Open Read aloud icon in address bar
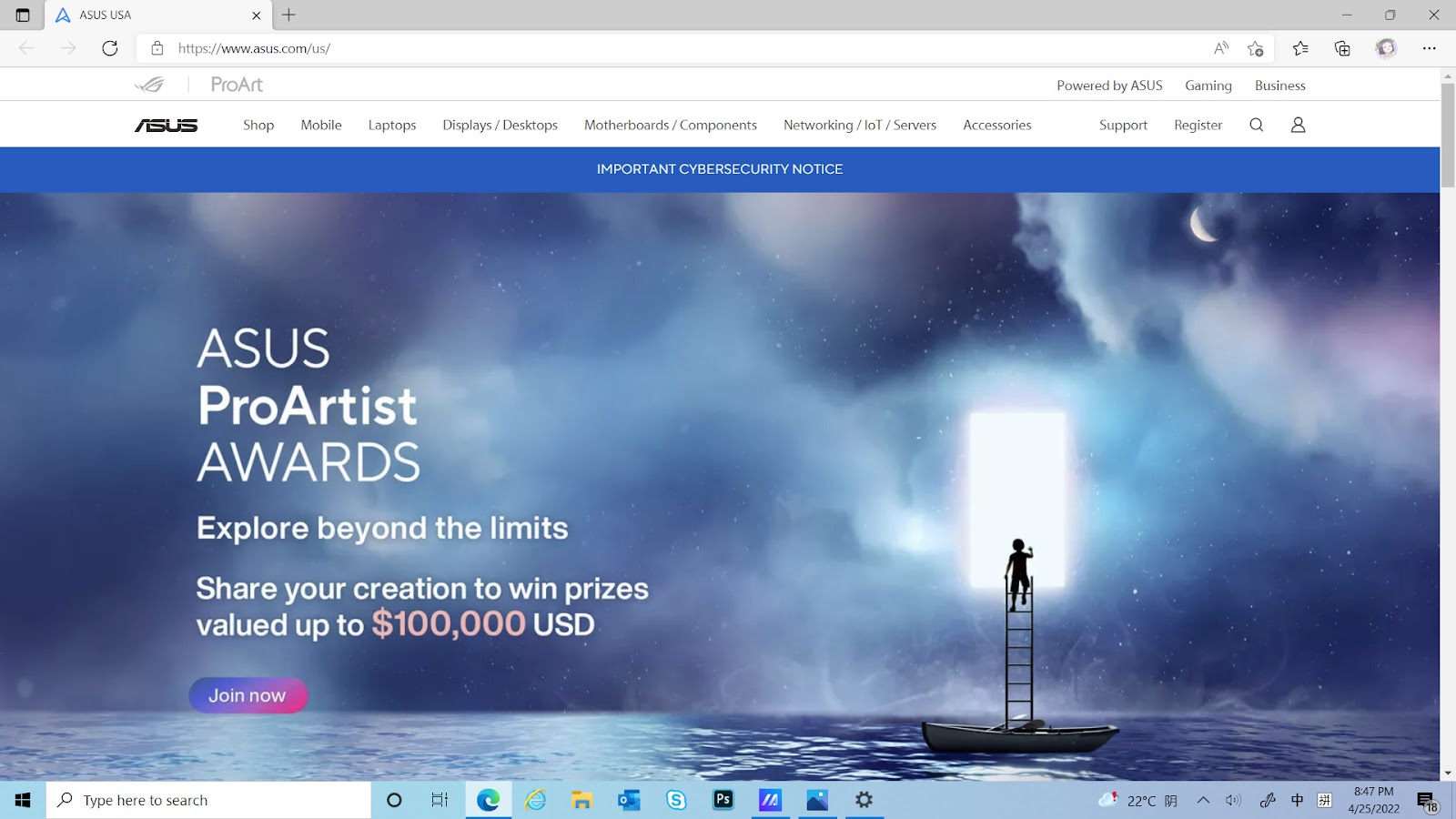This screenshot has width=1456, height=819. 1221,48
